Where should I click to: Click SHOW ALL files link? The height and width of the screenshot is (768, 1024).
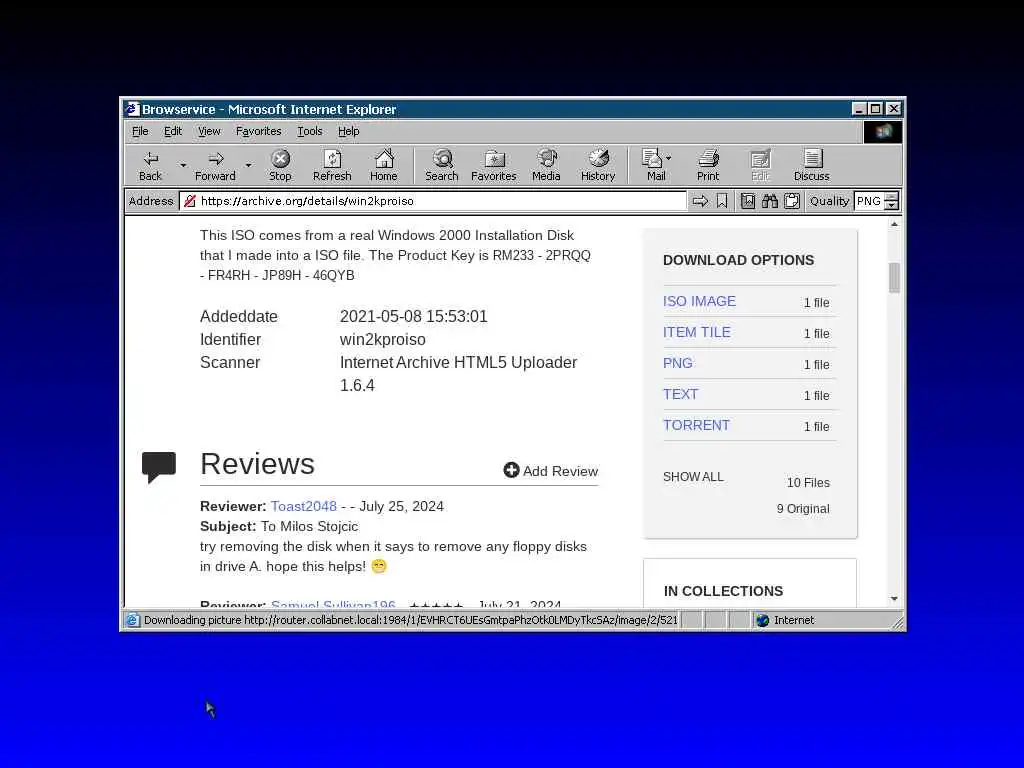(x=693, y=477)
